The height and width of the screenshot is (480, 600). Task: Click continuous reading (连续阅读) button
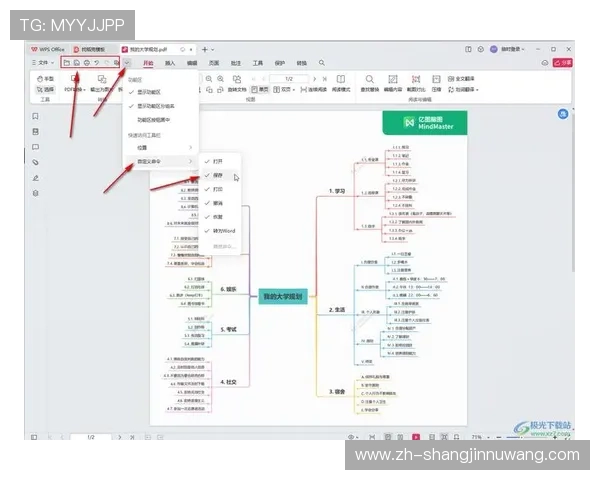pyautogui.click(x=314, y=90)
